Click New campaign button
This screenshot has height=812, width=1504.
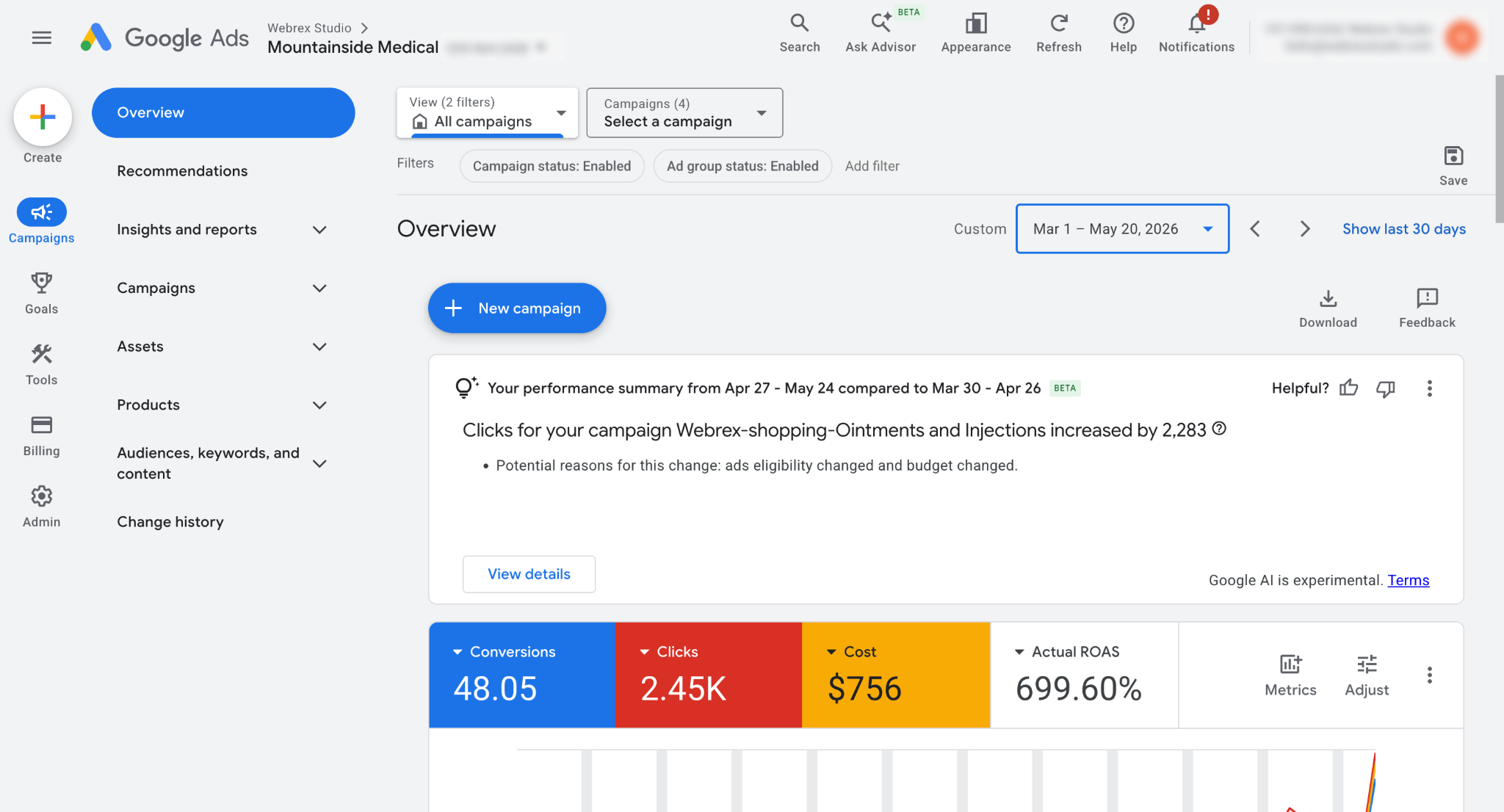click(517, 308)
